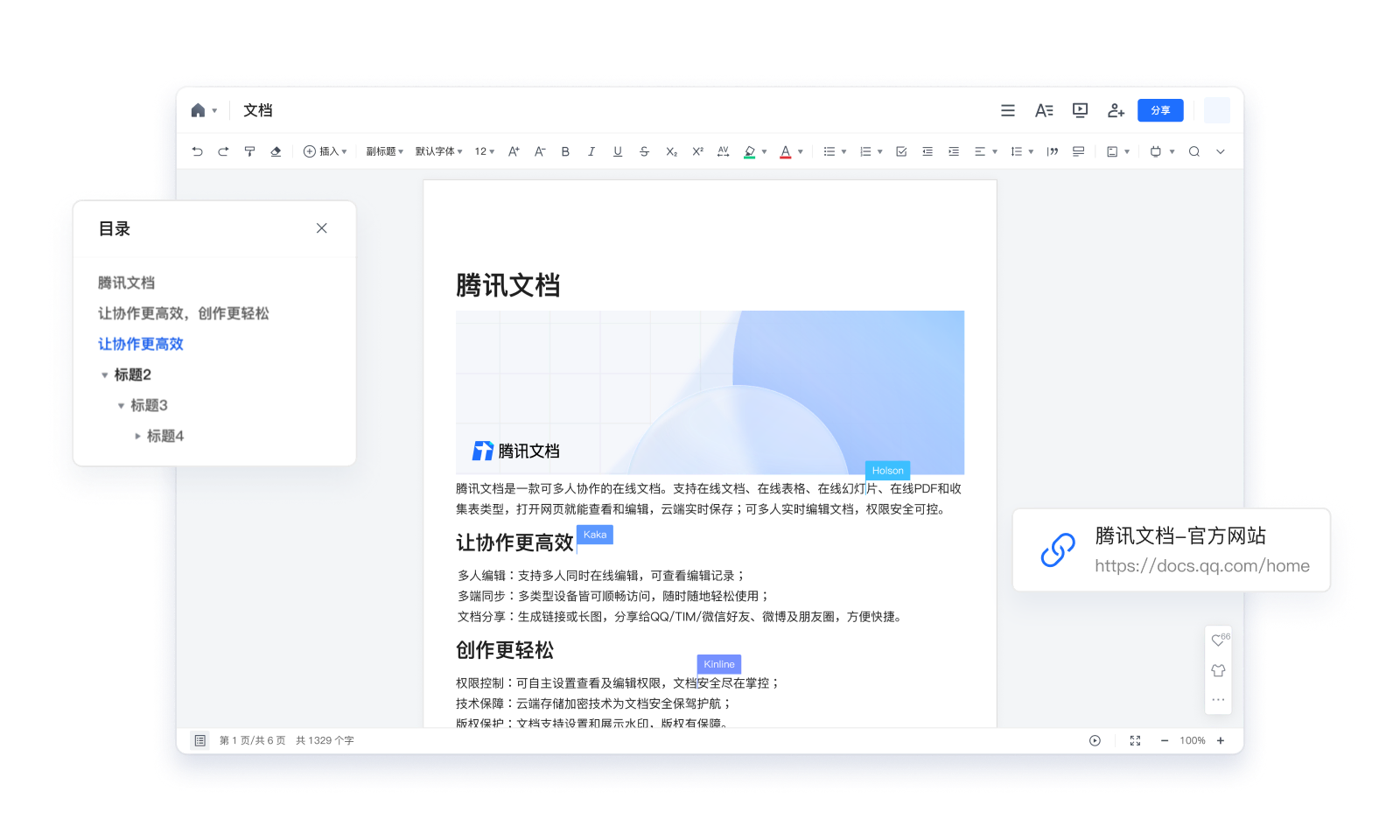
Task: Apply the red font color
Action: tap(786, 151)
